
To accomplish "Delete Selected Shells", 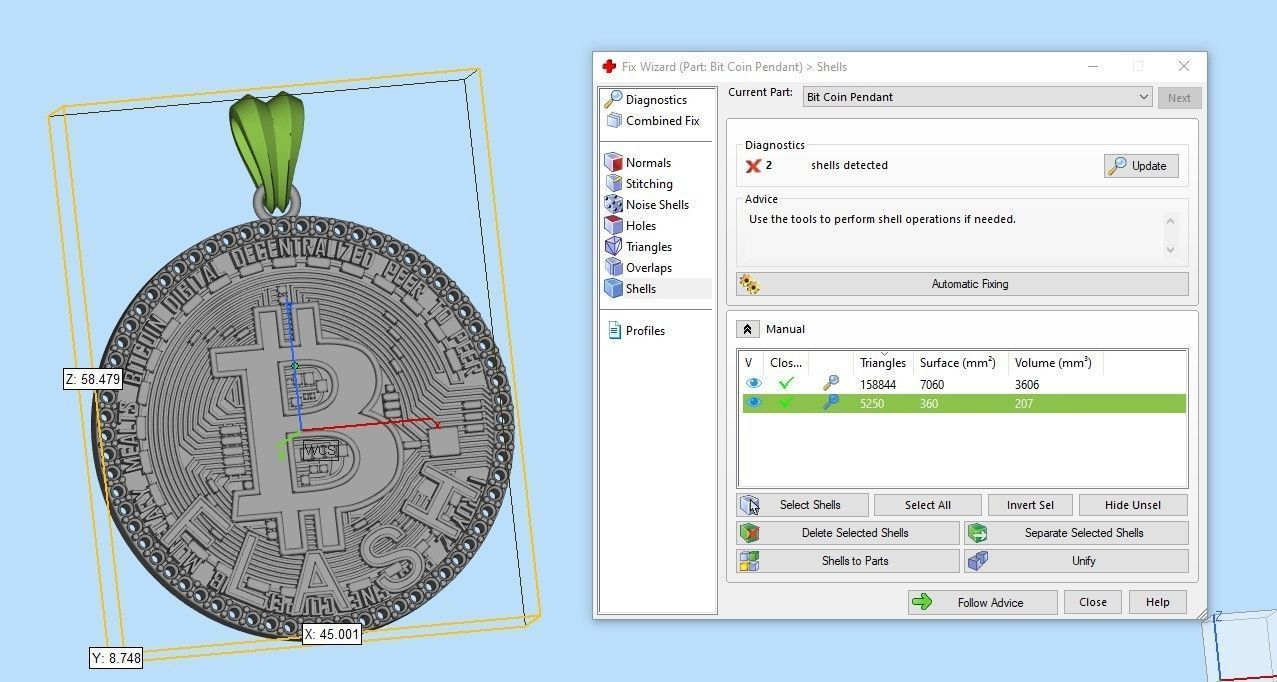I will click(848, 533).
